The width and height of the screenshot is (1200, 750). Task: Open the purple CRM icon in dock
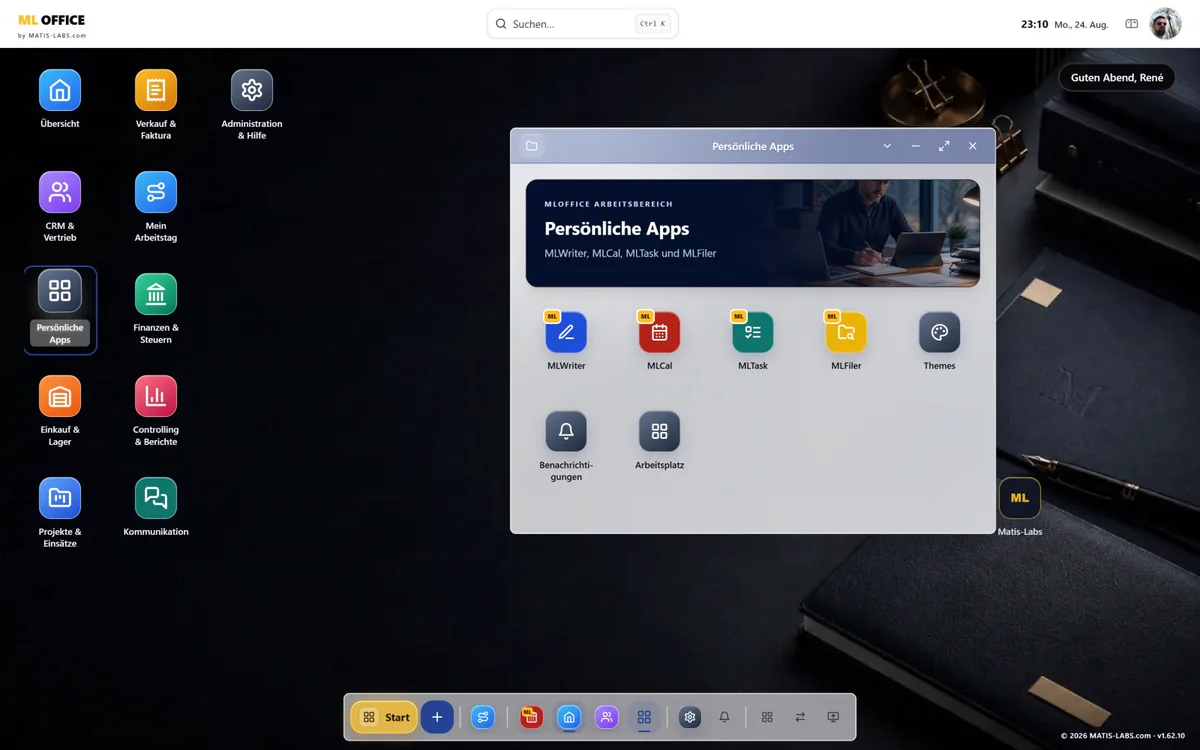click(606, 717)
